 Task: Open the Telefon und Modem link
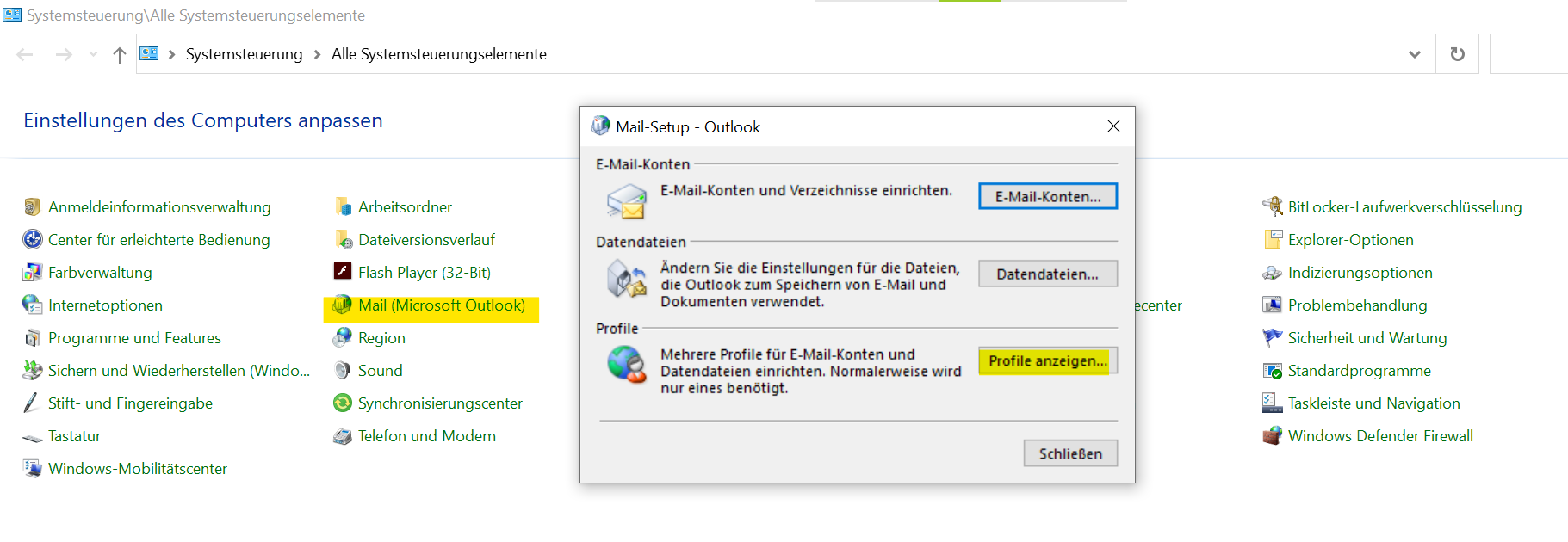pos(427,436)
